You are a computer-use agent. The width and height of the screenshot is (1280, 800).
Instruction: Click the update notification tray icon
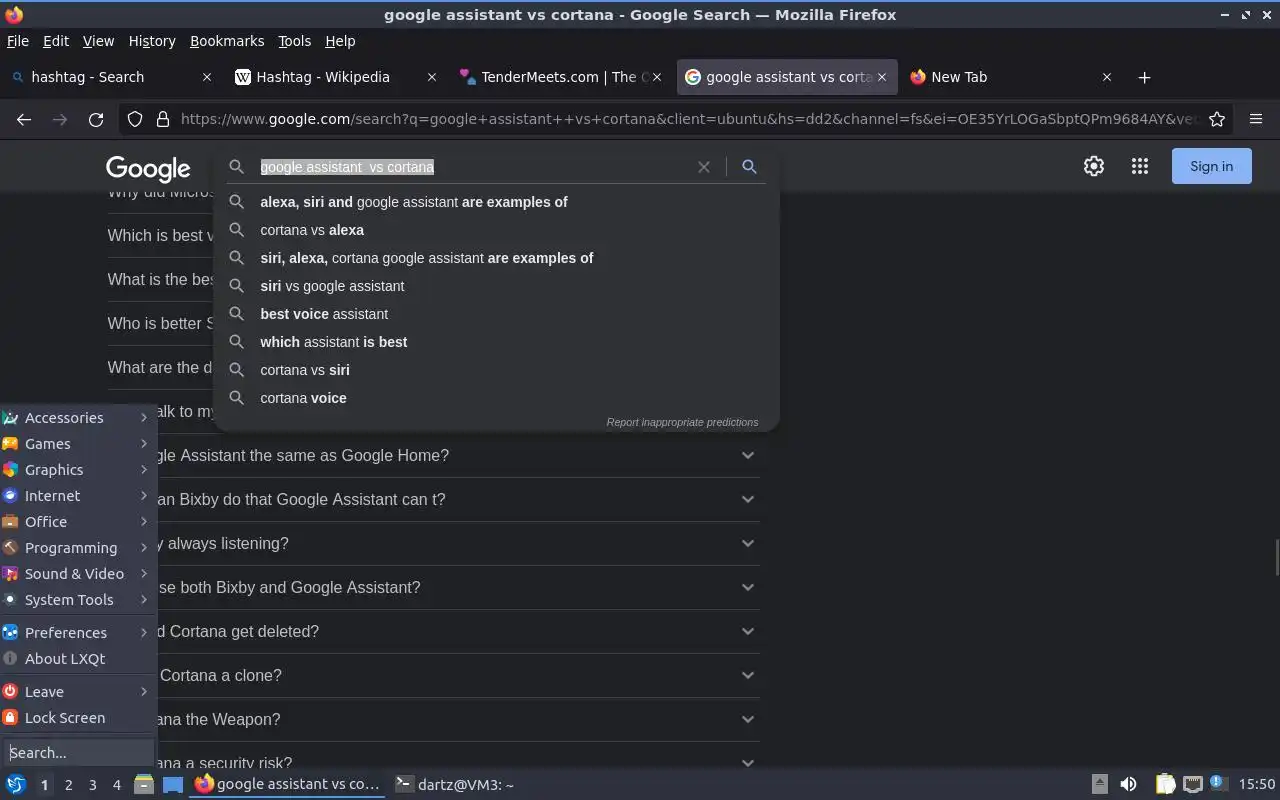1218,784
